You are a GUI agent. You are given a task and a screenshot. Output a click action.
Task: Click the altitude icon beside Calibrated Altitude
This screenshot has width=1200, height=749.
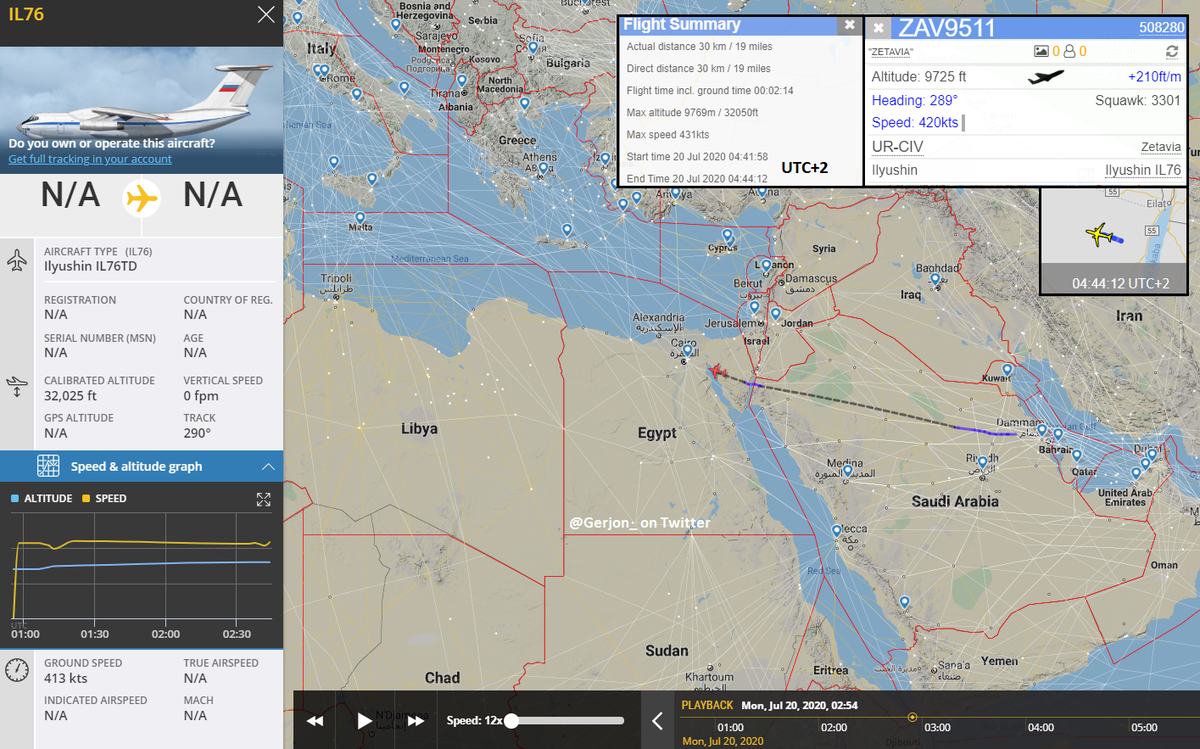tap(18, 387)
